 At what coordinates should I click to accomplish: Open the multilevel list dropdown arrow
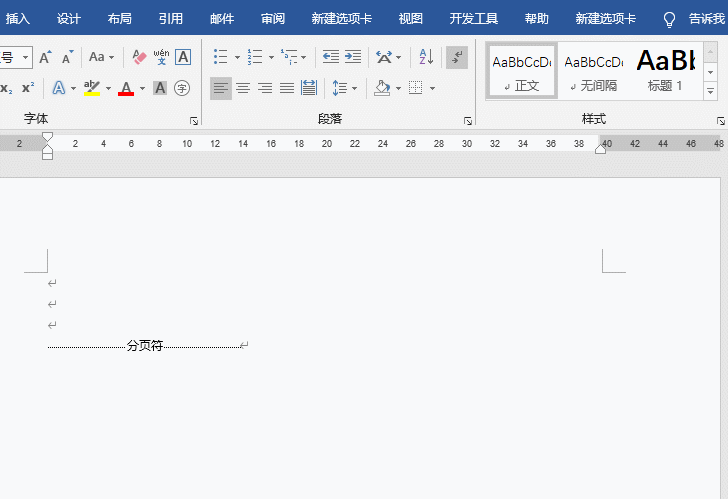304,58
